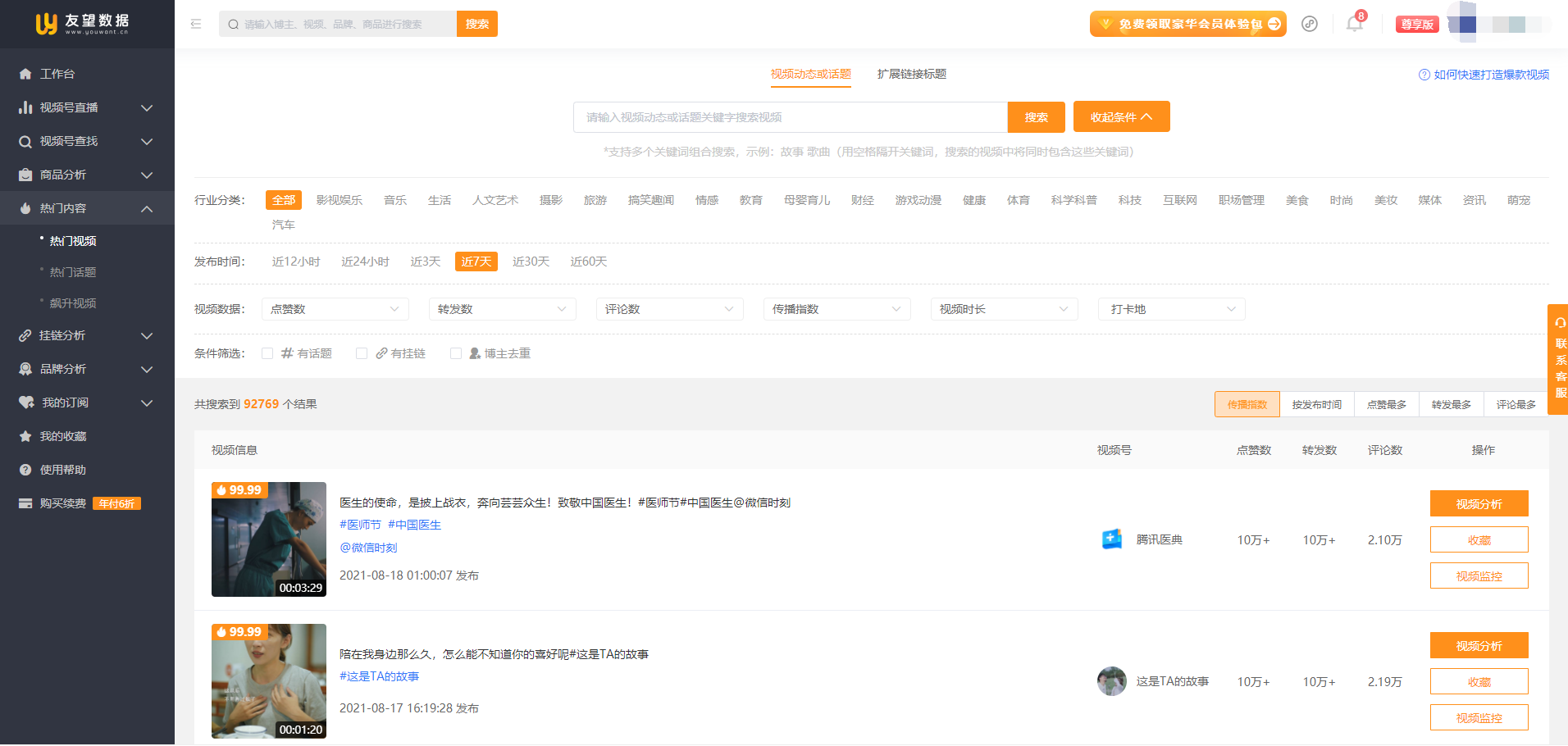
Task: Collapse the 热门内容 sidebar section
Action: [146, 208]
